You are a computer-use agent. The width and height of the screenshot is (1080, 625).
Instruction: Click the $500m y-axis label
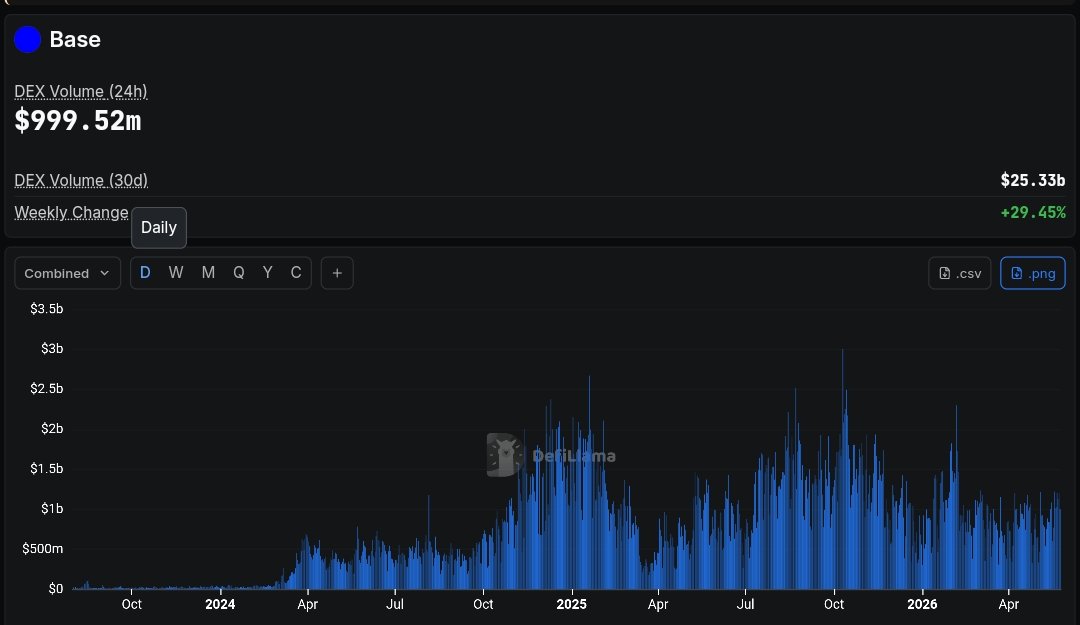(x=42, y=549)
